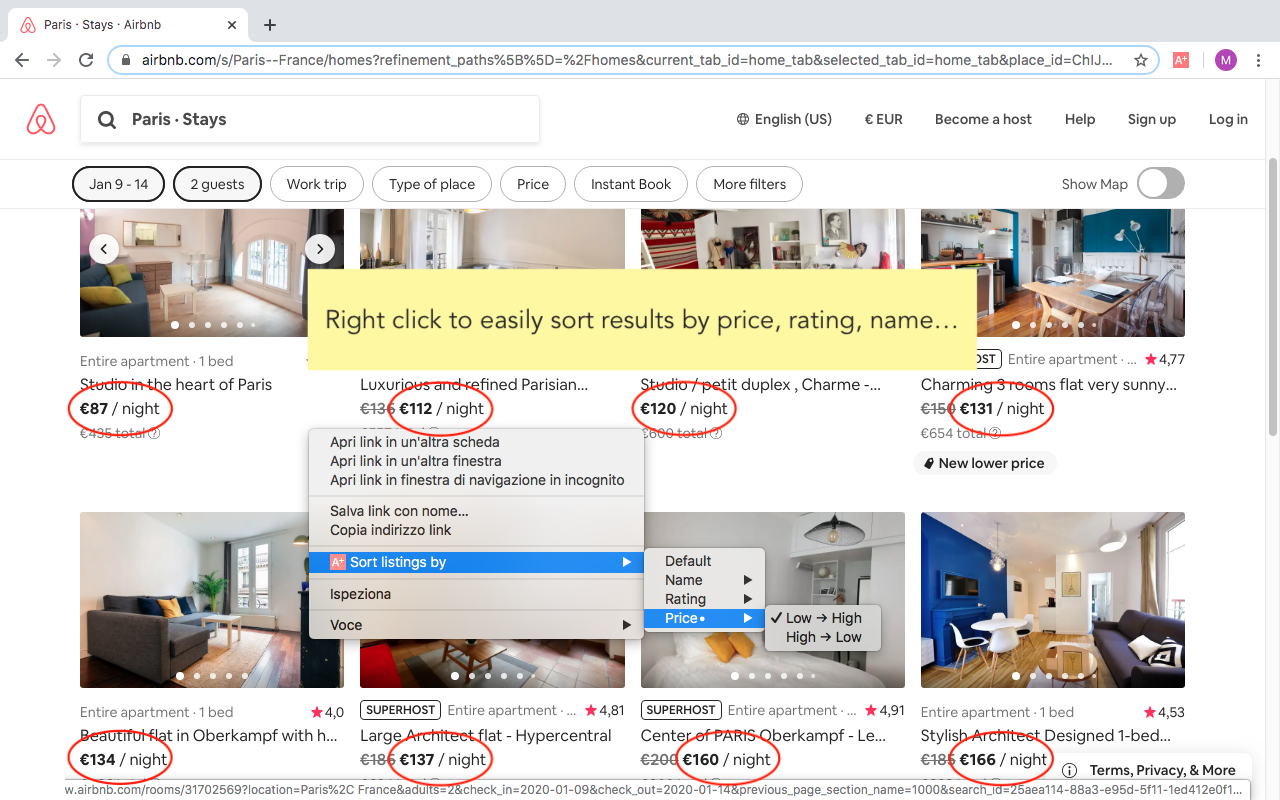Expand the Name sort submenu

point(704,580)
